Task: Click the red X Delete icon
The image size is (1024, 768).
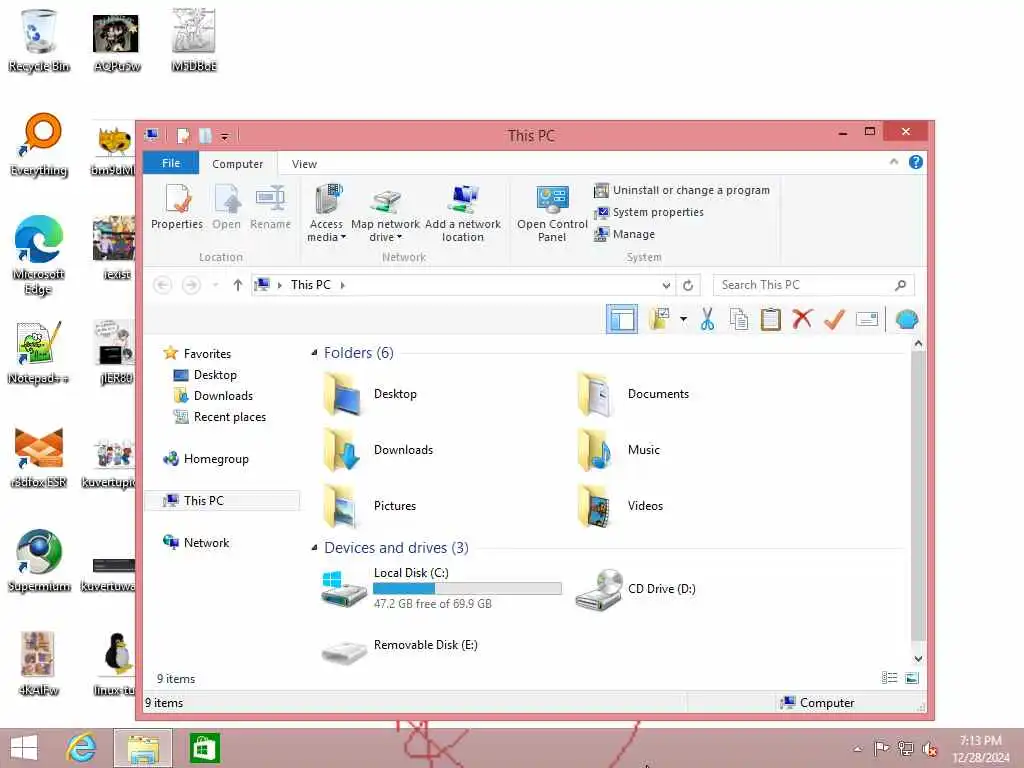Action: pyautogui.click(x=802, y=319)
